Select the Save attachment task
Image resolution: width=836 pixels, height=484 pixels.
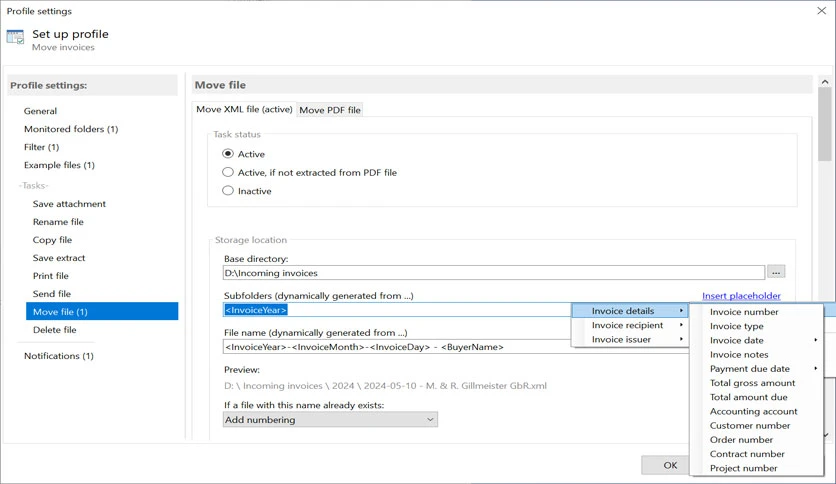(x=69, y=204)
